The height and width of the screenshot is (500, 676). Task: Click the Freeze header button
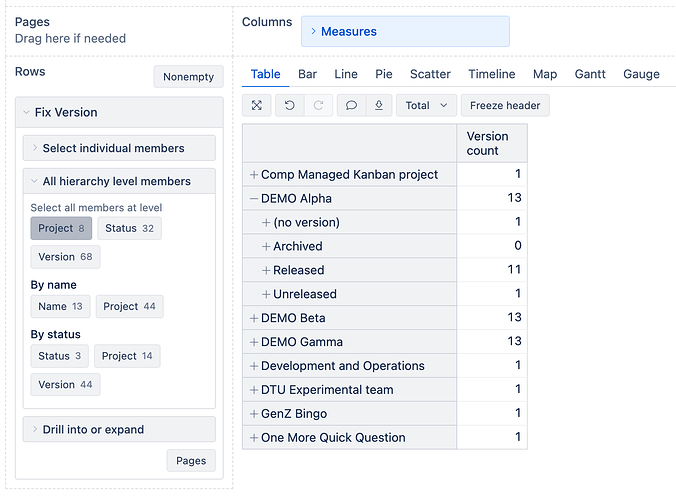[505, 105]
